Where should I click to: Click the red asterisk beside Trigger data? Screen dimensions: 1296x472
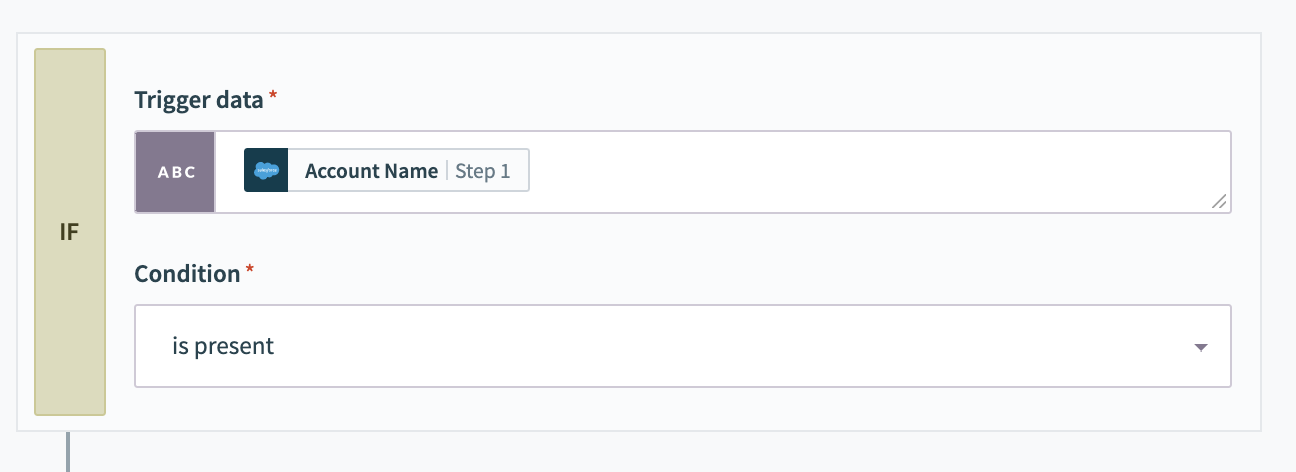click(274, 96)
